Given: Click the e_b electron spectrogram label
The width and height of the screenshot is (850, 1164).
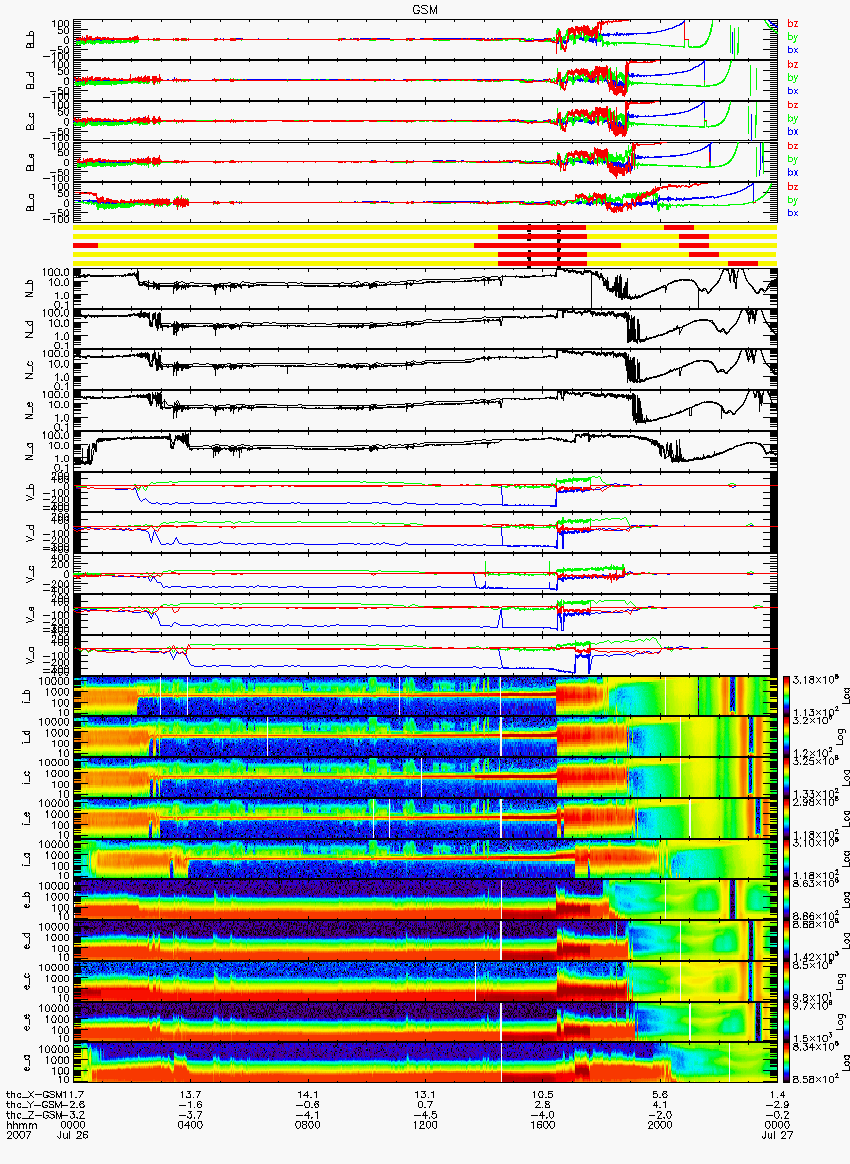Looking at the screenshot, I should pos(27,900).
